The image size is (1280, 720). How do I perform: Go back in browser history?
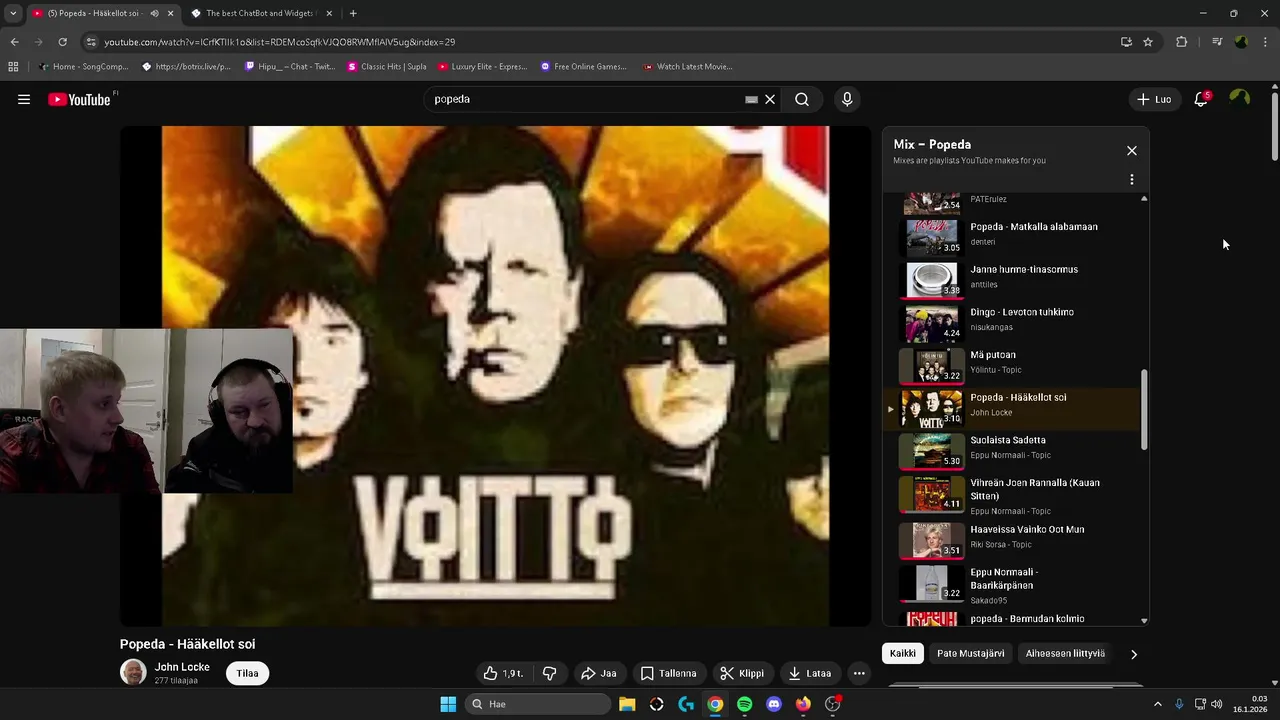tap(14, 42)
